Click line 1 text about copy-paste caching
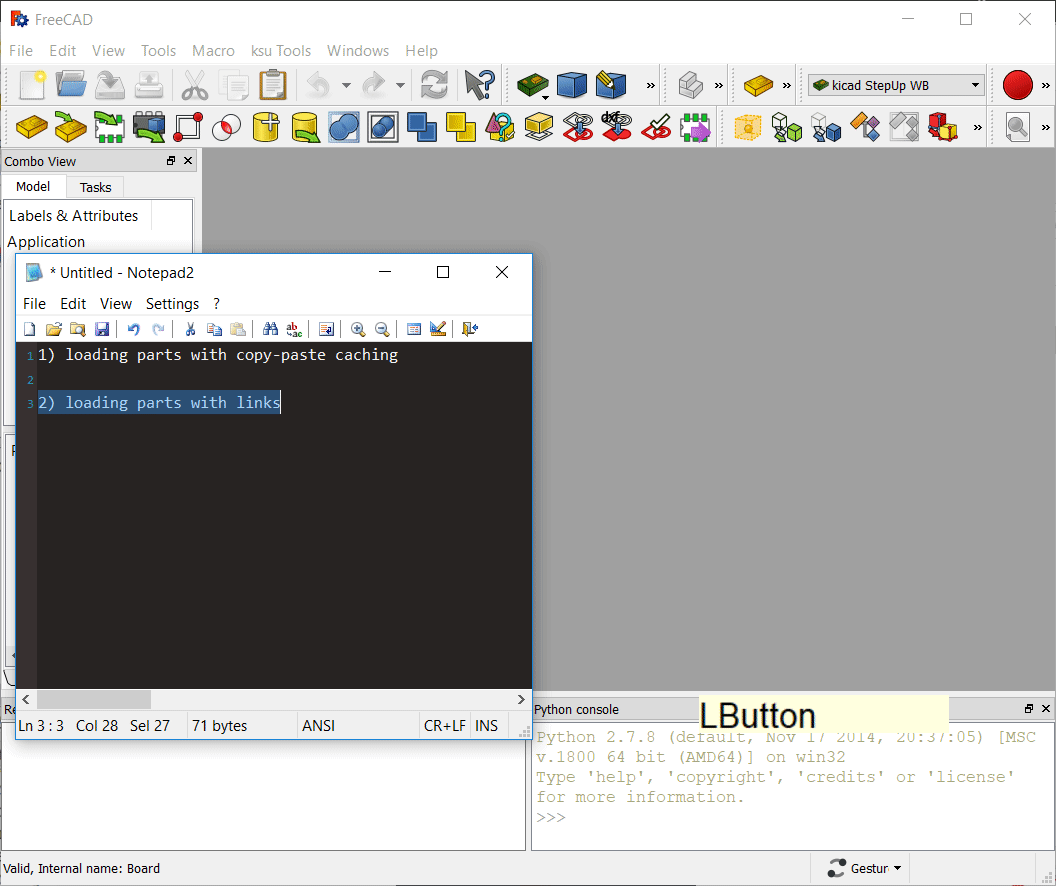The image size is (1056, 886). [218, 355]
